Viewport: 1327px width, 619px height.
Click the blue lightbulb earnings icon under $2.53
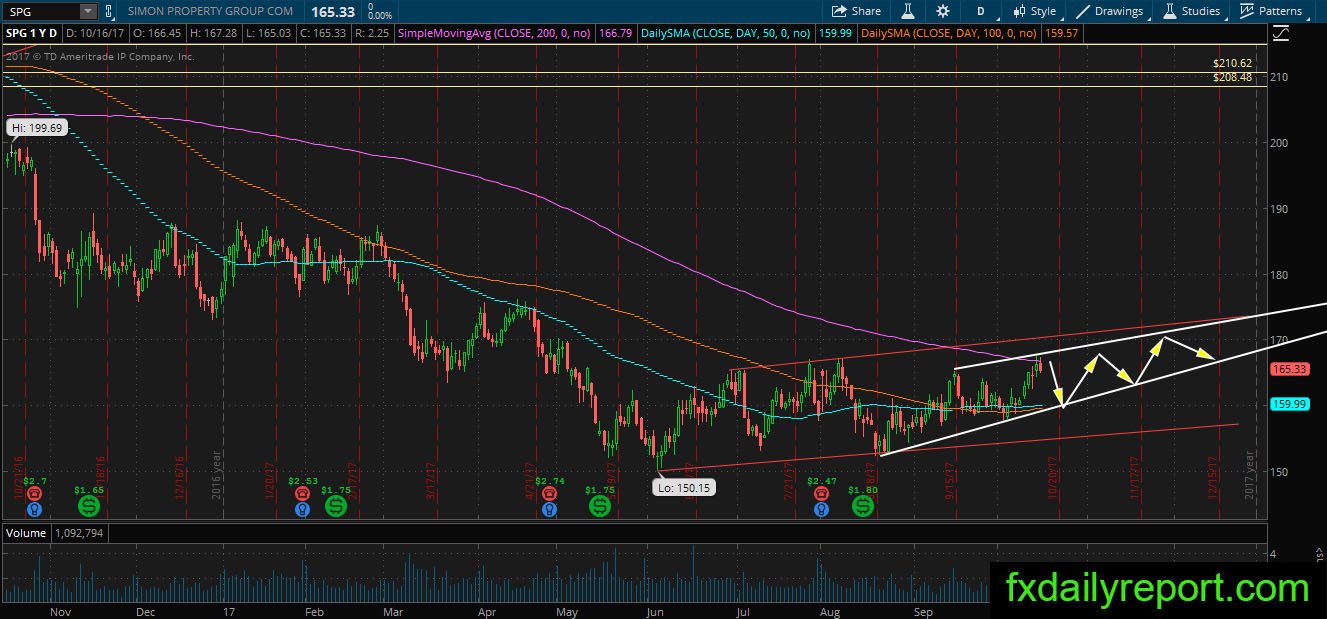click(302, 509)
